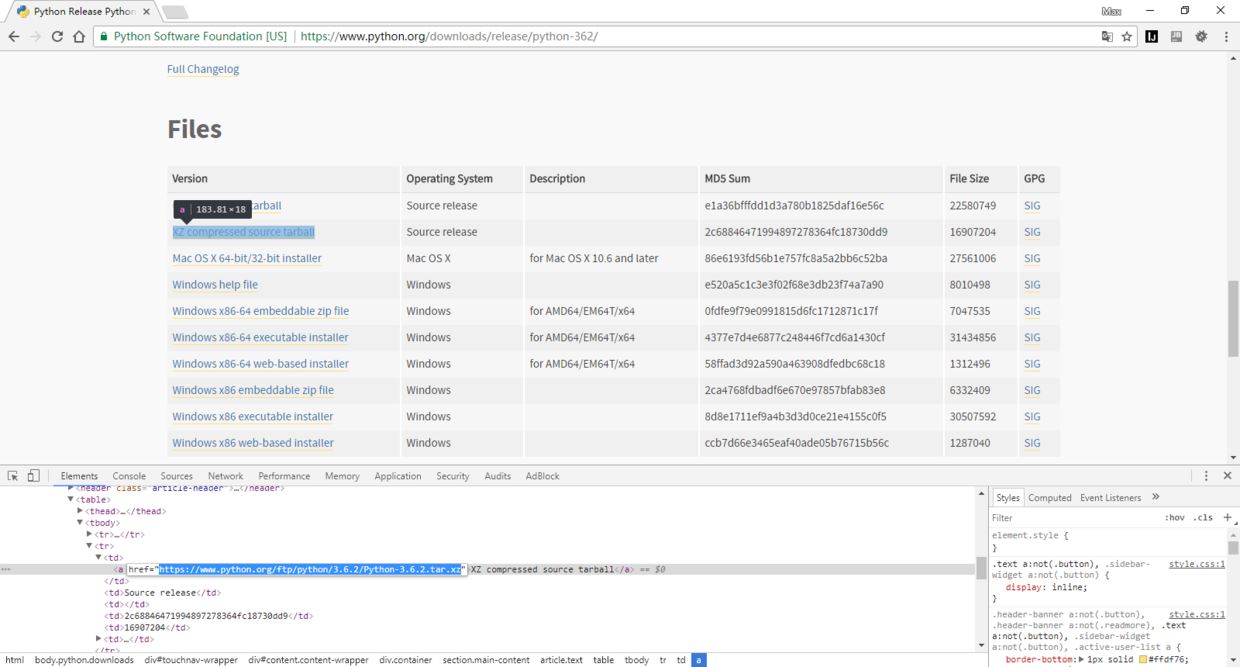This screenshot has height=667, width=1240.
Task: Open the browser home page
Action: coord(79,36)
